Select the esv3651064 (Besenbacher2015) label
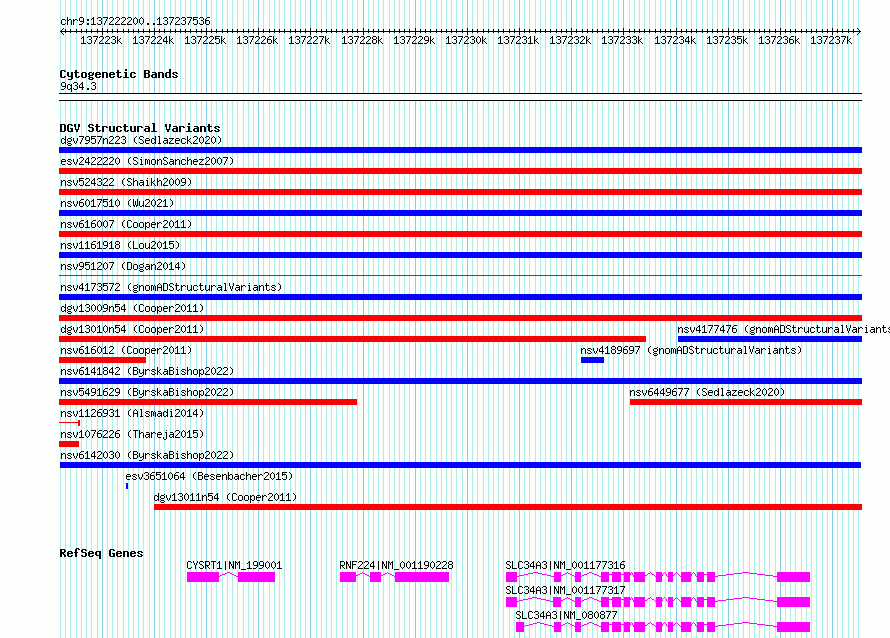This screenshot has width=890, height=638. (x=209, y=476)
